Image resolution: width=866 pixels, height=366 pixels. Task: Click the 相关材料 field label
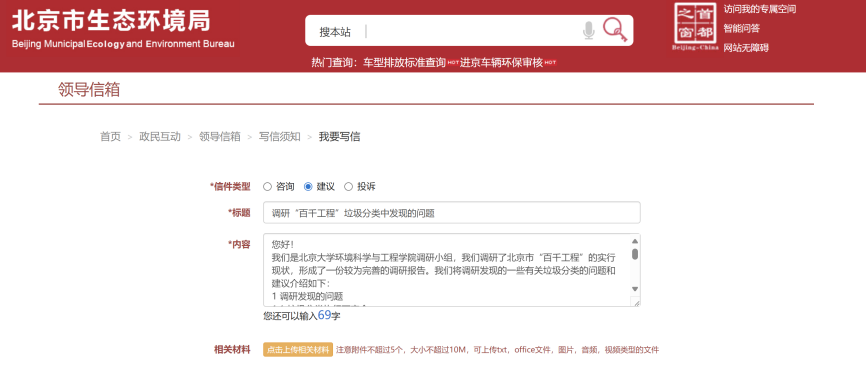pyautogui.click(x=232, y=349)
